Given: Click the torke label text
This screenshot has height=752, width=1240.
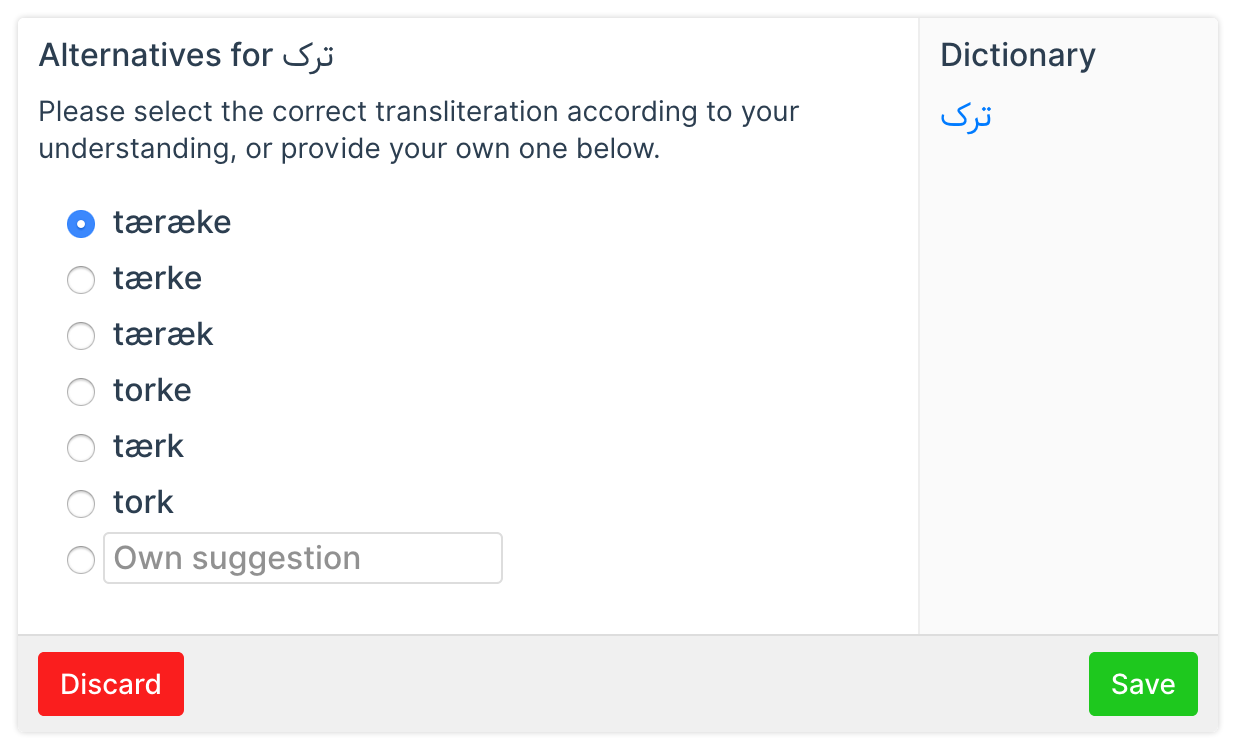Looking at the screenshot, I should click(152, 390).
